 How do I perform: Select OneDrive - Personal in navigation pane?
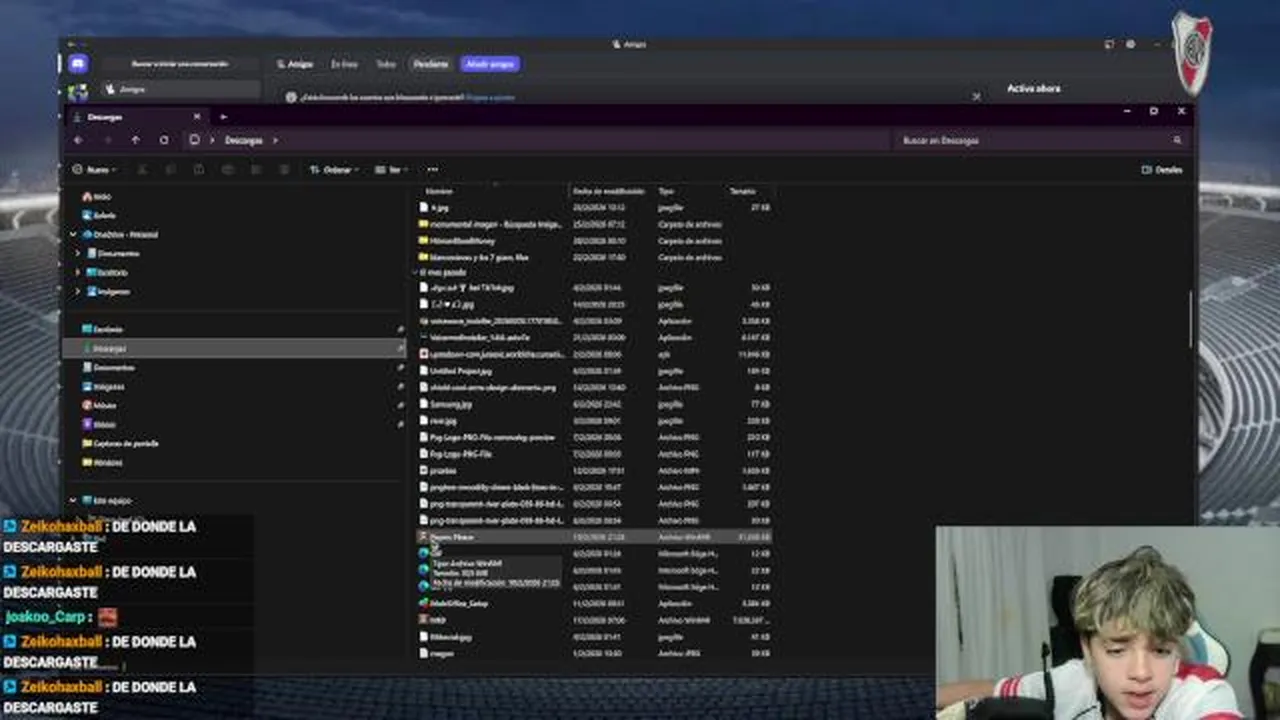119,234
